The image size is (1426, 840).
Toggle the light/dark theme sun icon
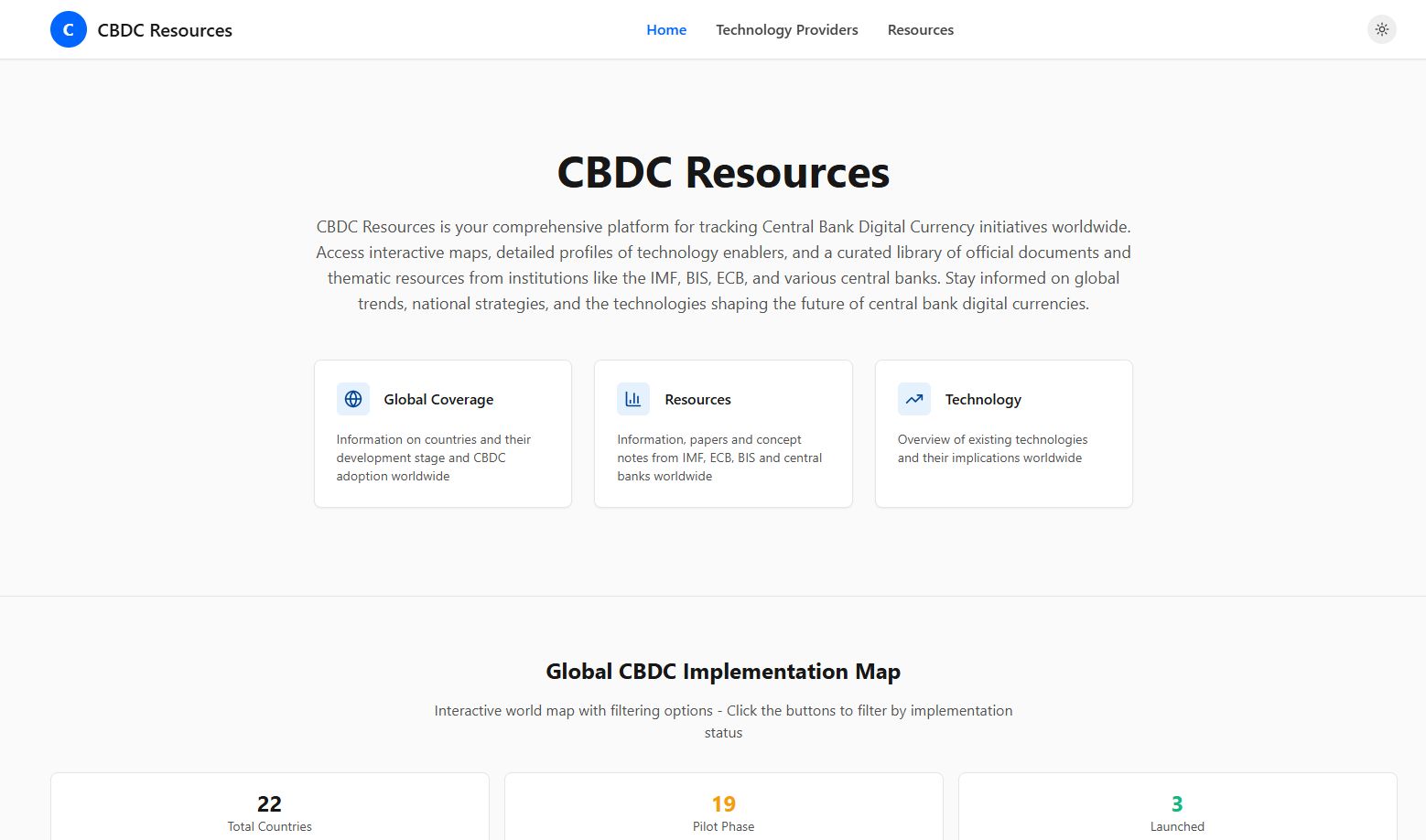[x=1381, y=29]
